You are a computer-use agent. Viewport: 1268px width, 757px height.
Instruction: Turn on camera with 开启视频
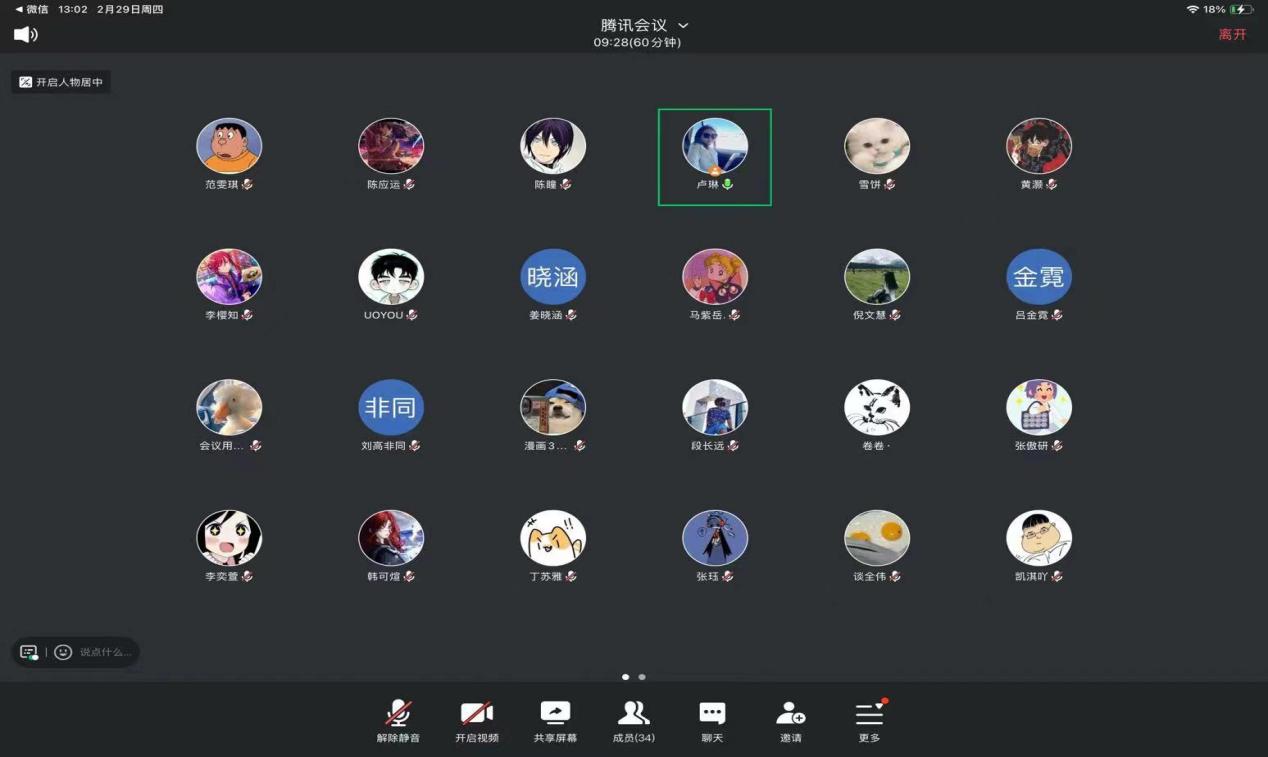point(476,720)
